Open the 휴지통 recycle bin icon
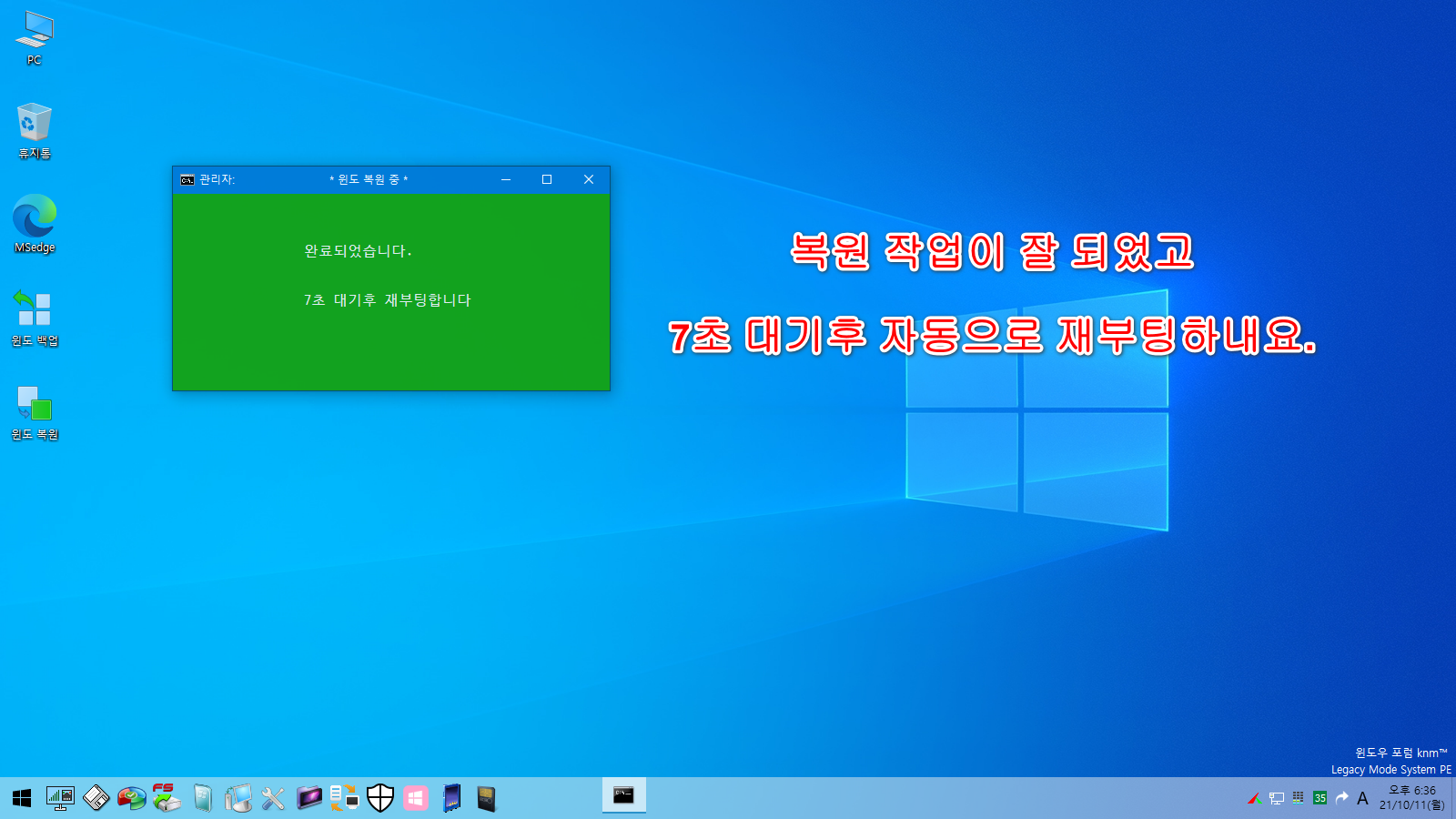Screen dimensions: 1456x819 [35, 131]
